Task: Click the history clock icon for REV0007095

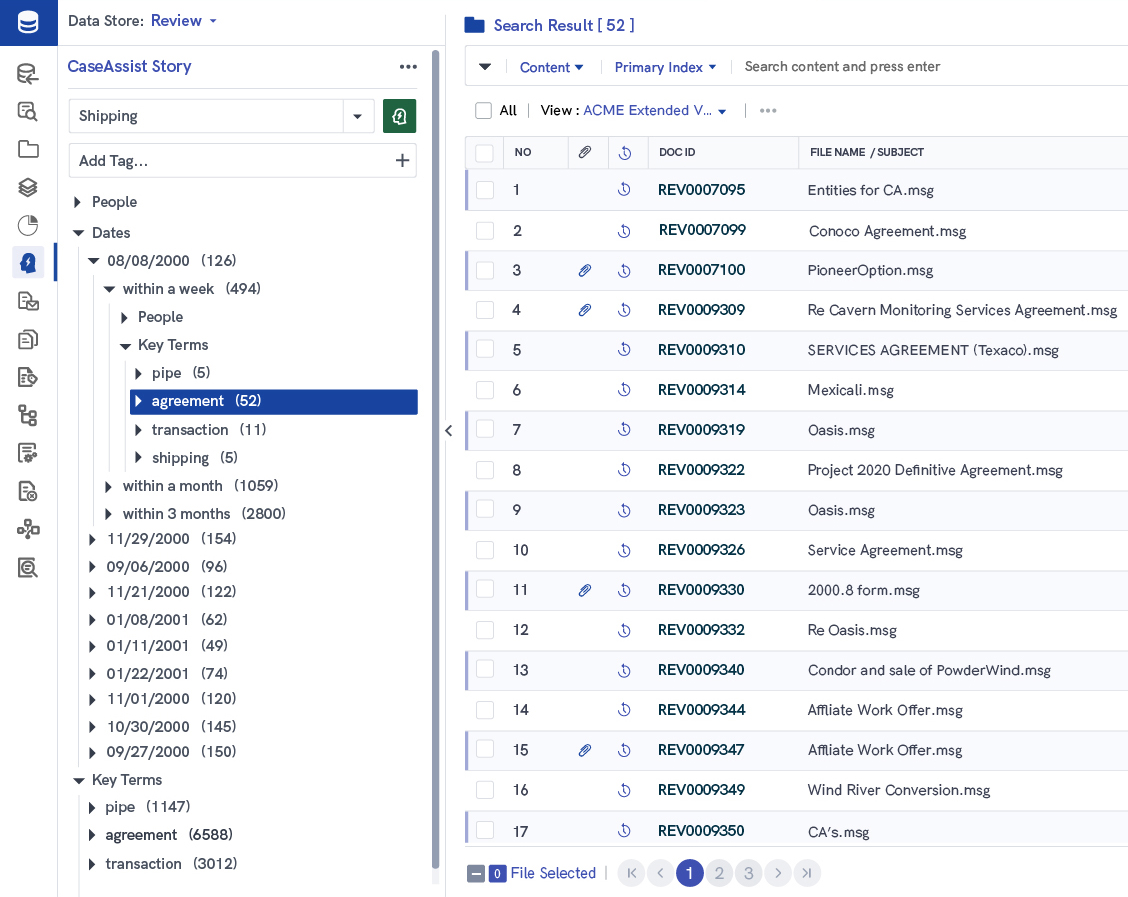Action: coord(624,190)
